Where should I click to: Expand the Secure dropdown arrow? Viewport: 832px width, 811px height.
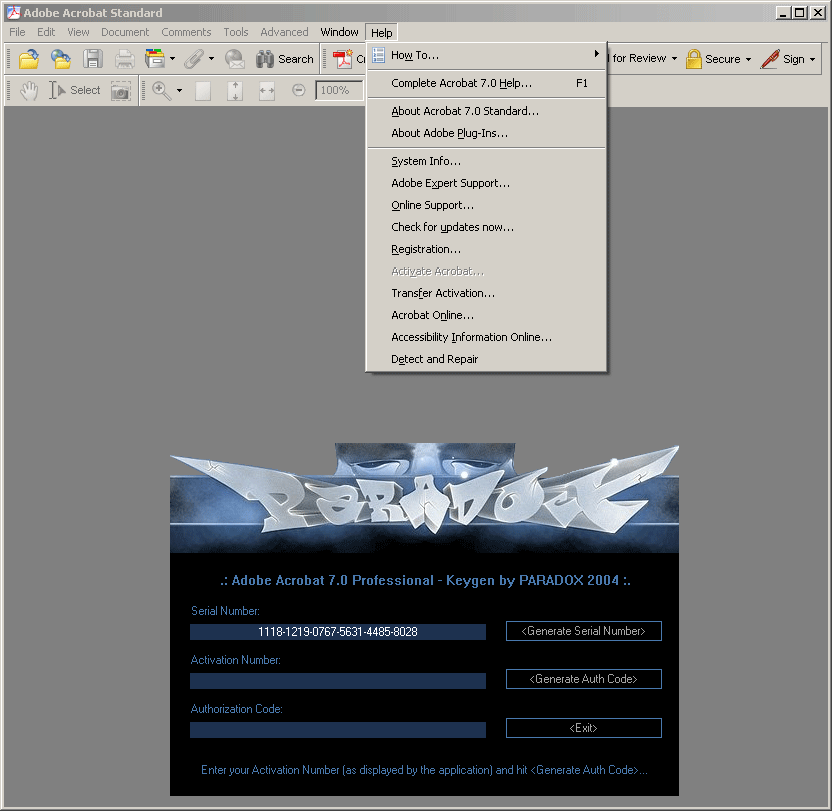(748, 59)
